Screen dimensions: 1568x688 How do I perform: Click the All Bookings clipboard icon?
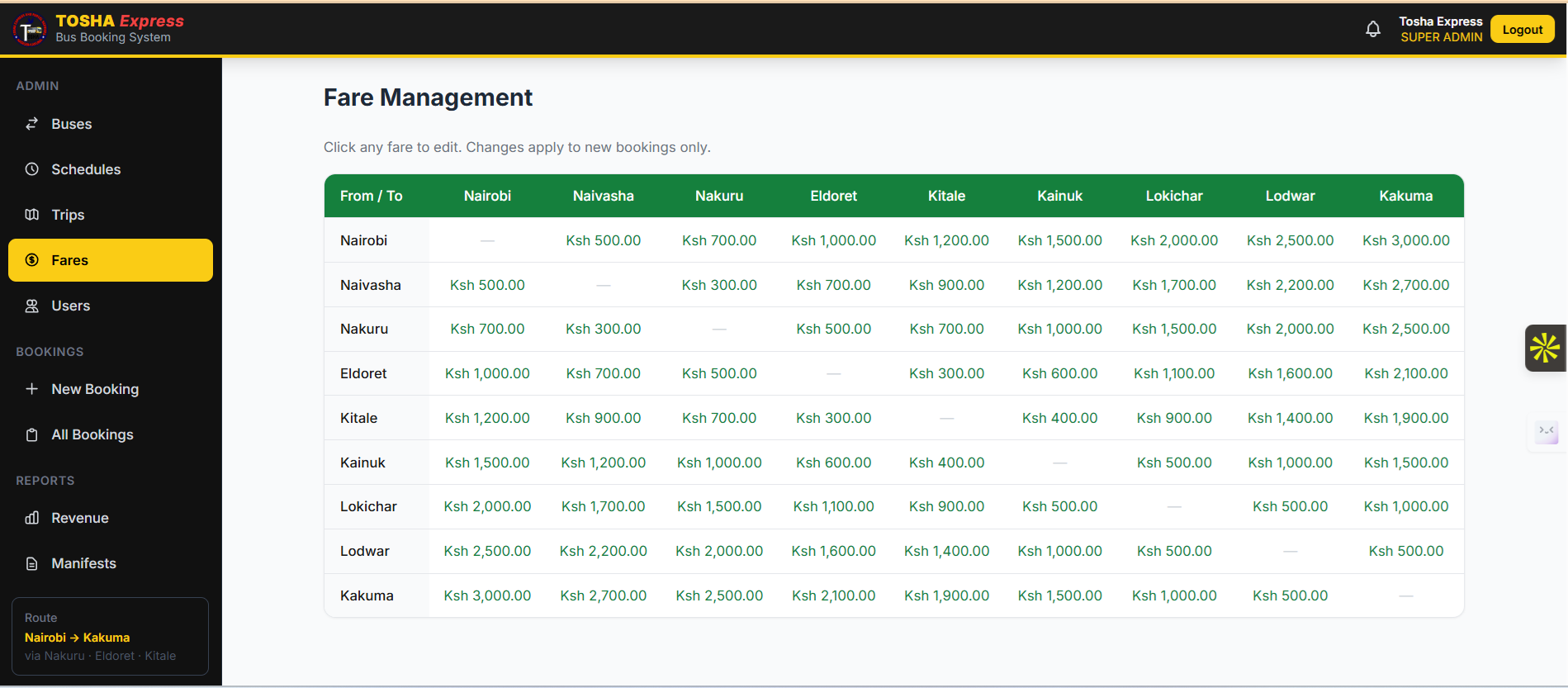point(32,434)
